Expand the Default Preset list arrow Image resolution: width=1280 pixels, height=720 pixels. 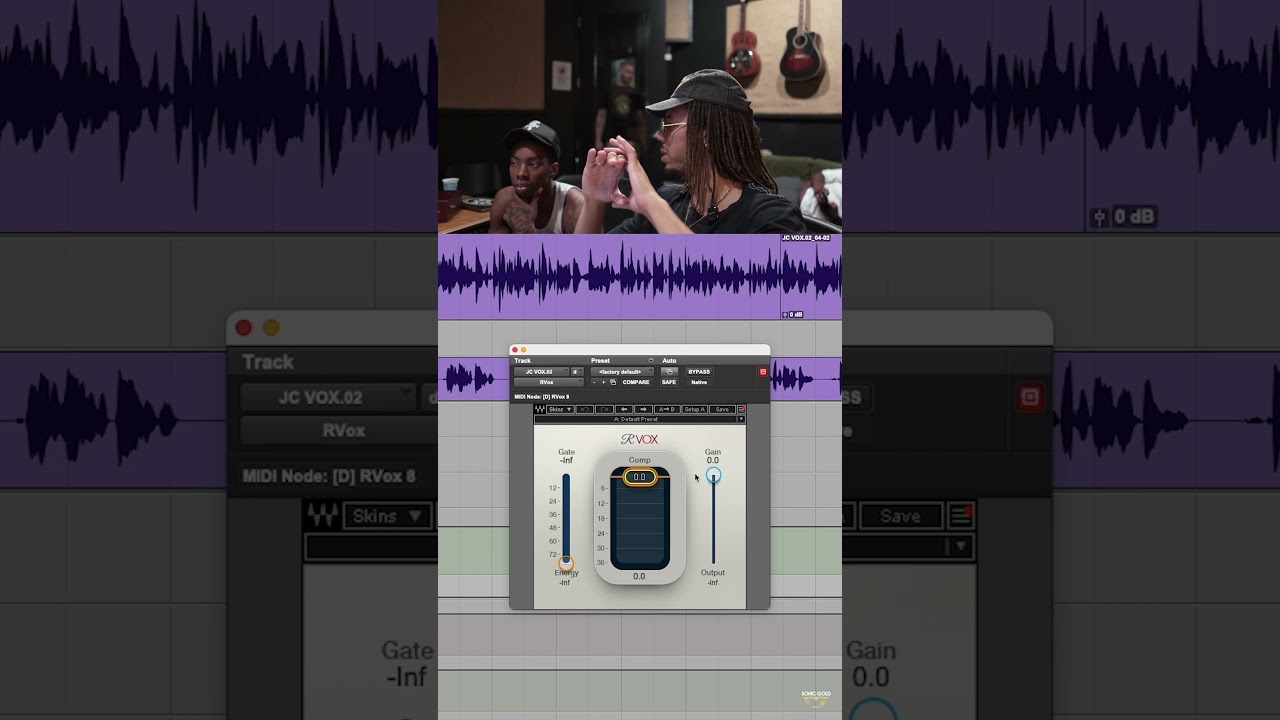pyautogui.click(x=741, y=419)
